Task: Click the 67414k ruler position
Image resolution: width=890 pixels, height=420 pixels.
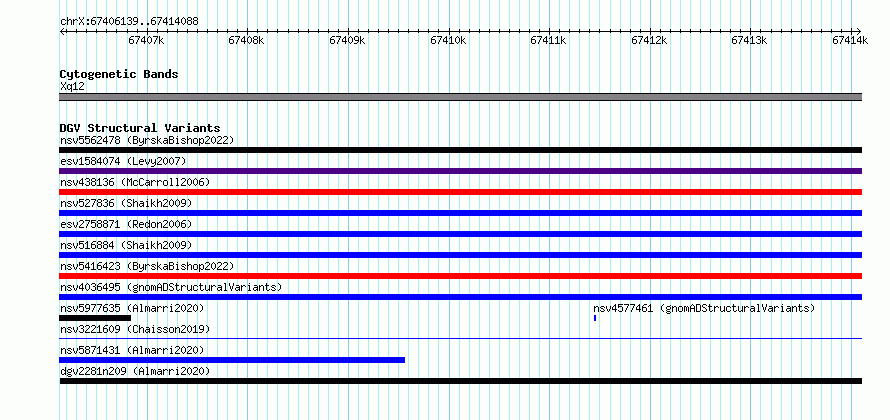Action: 850,40
